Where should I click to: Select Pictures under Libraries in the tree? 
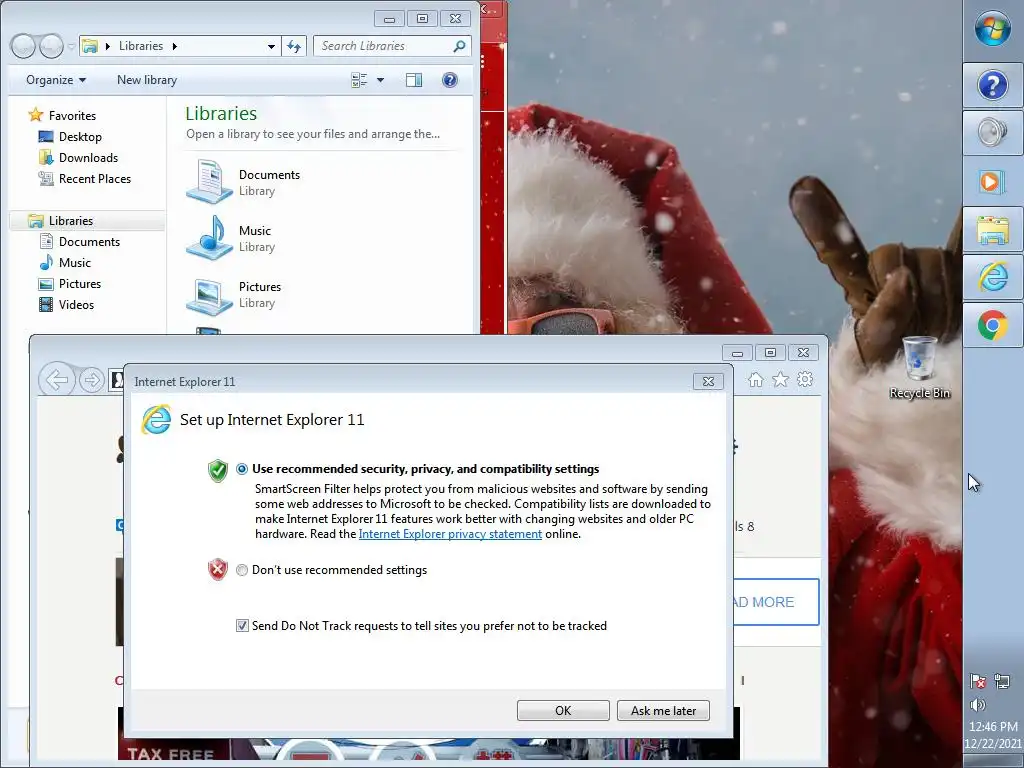(x=80, y=284)
